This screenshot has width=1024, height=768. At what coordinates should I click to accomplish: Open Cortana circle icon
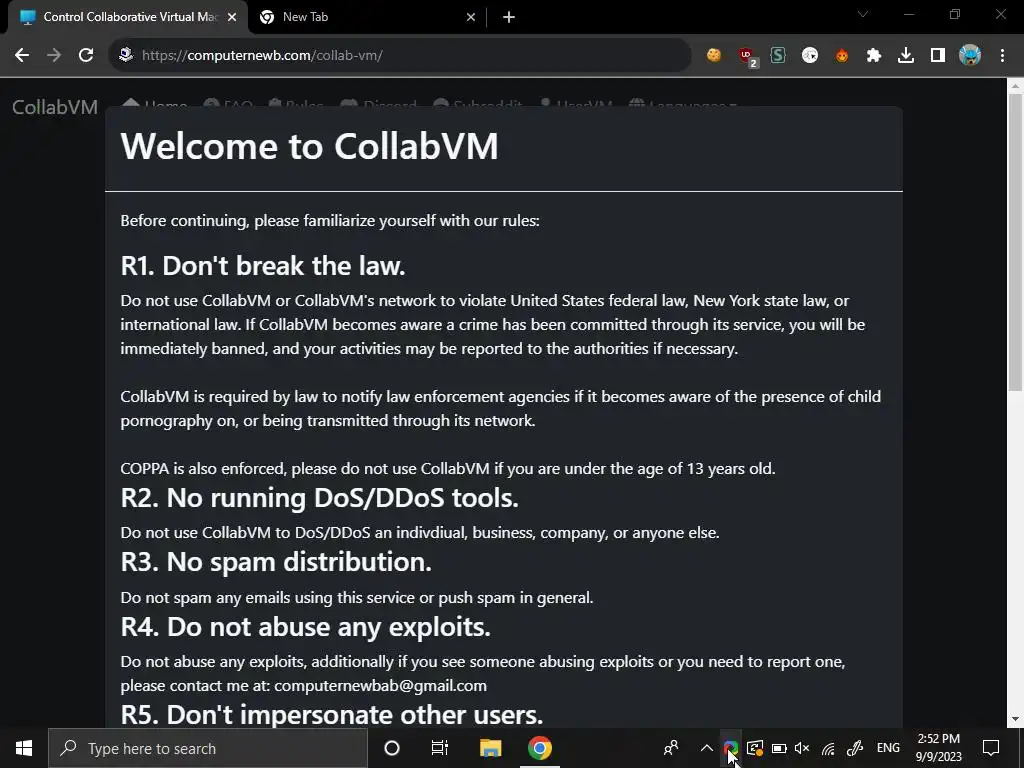(392, 748)
